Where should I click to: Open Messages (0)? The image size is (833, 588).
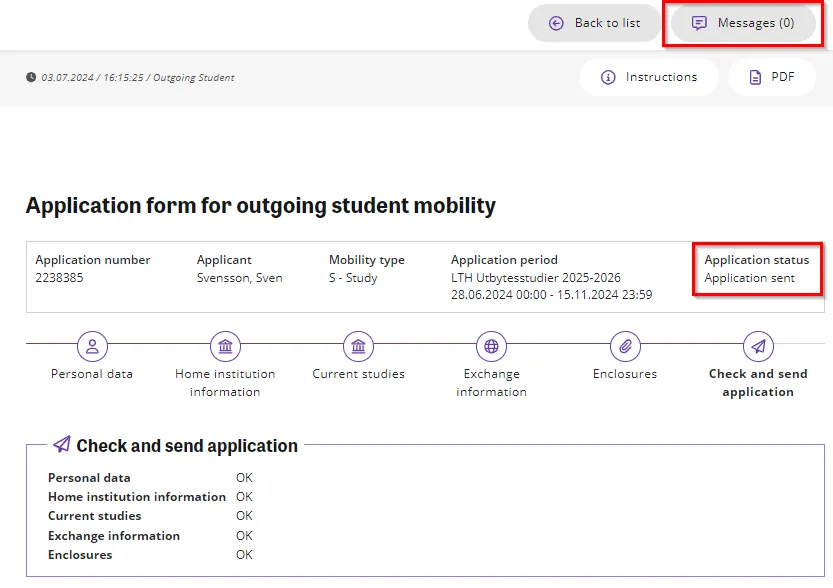744,23
